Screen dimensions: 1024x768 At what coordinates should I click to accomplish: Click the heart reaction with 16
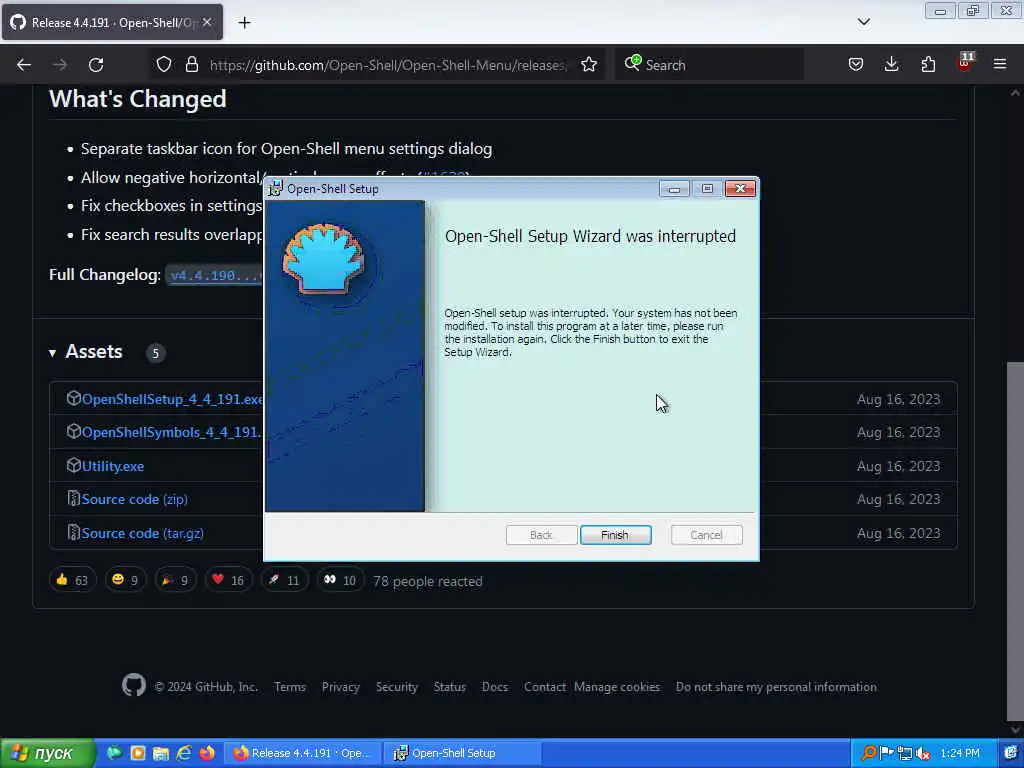228,580
